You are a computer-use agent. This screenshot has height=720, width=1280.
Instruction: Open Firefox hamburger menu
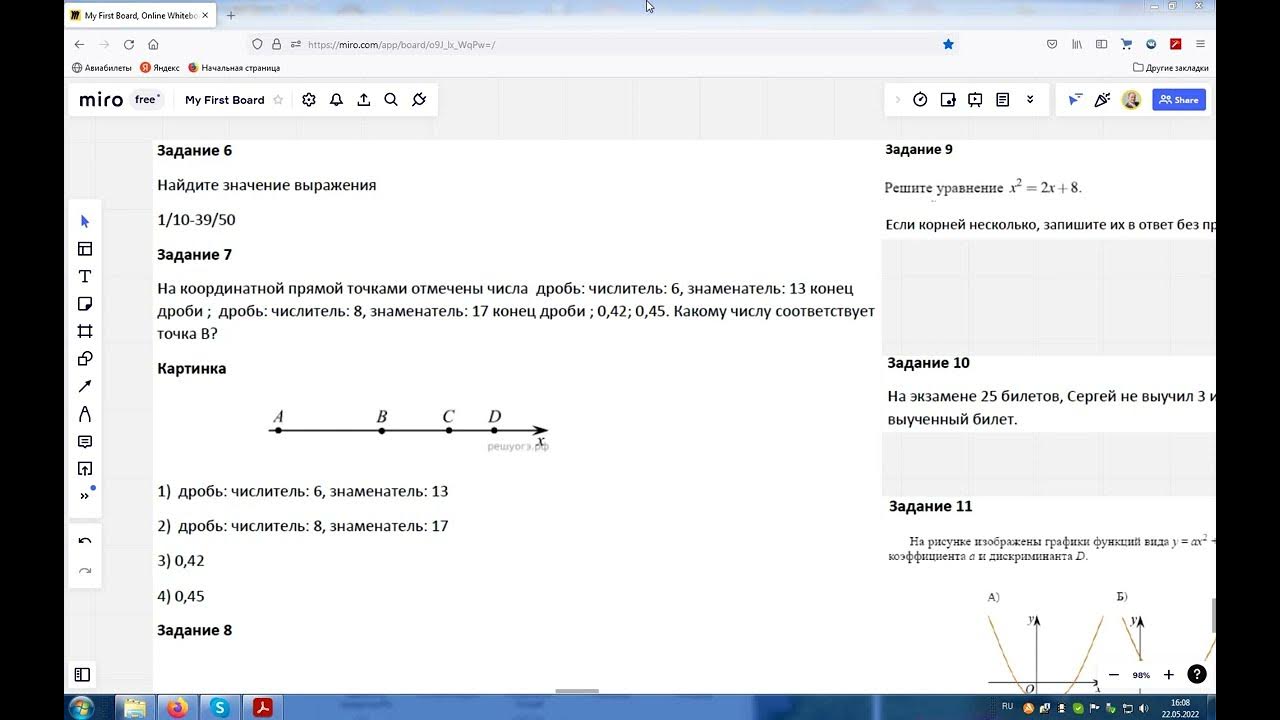1200,44
